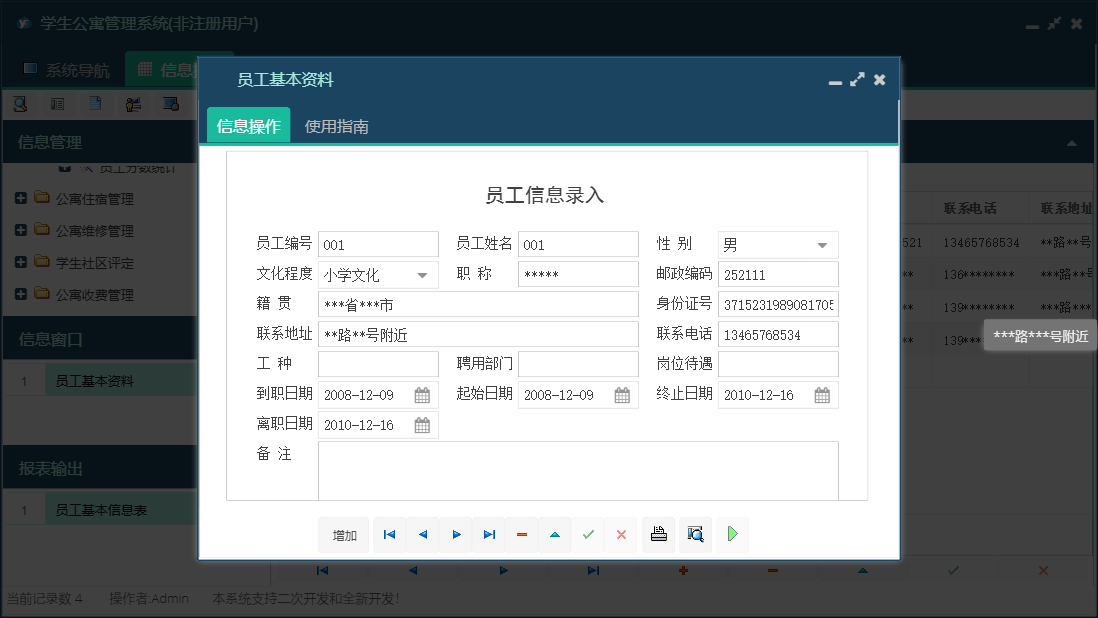The width and height of the screenshot is (1098, 618).
Task: Open the 文化程度 education level dropdown
Action: 421,274
